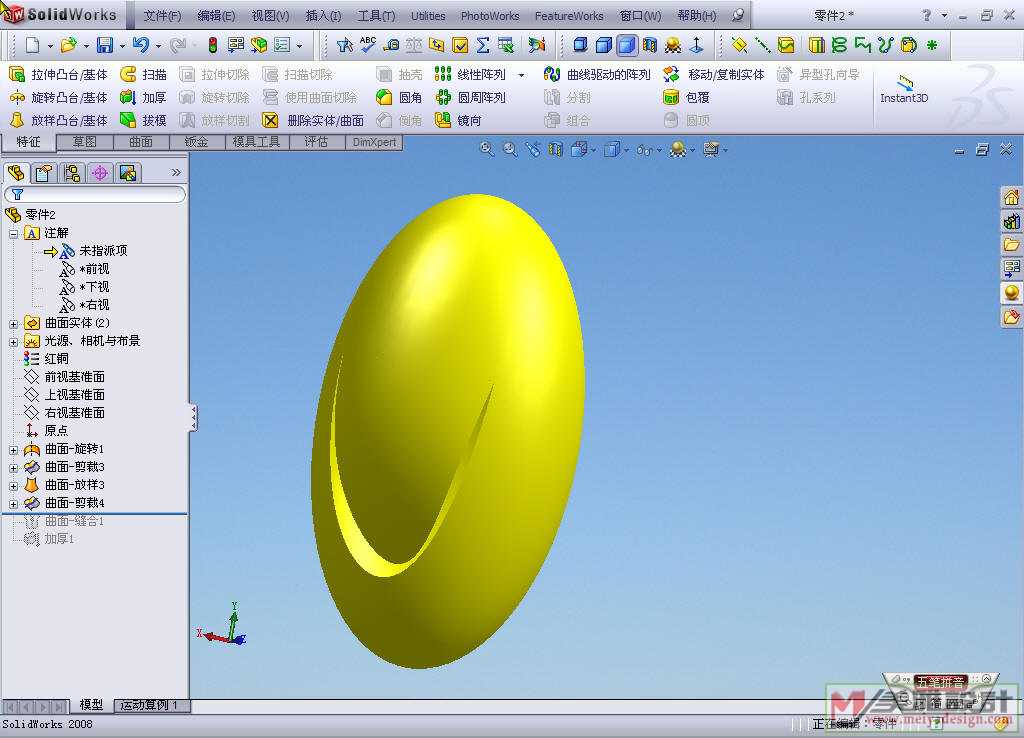Open the File Explorer folder icon in task pane

pyautogui.click(x=1012, y=245)
